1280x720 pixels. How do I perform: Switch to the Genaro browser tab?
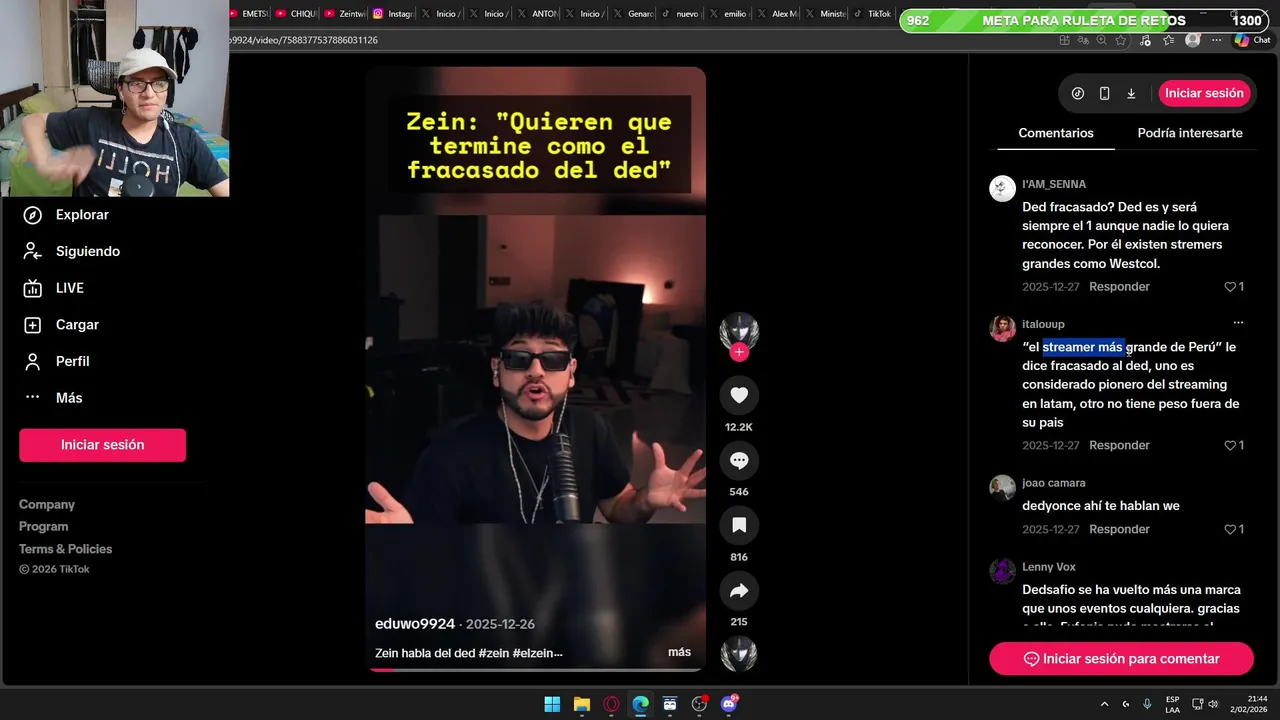[x=633, y=14]
